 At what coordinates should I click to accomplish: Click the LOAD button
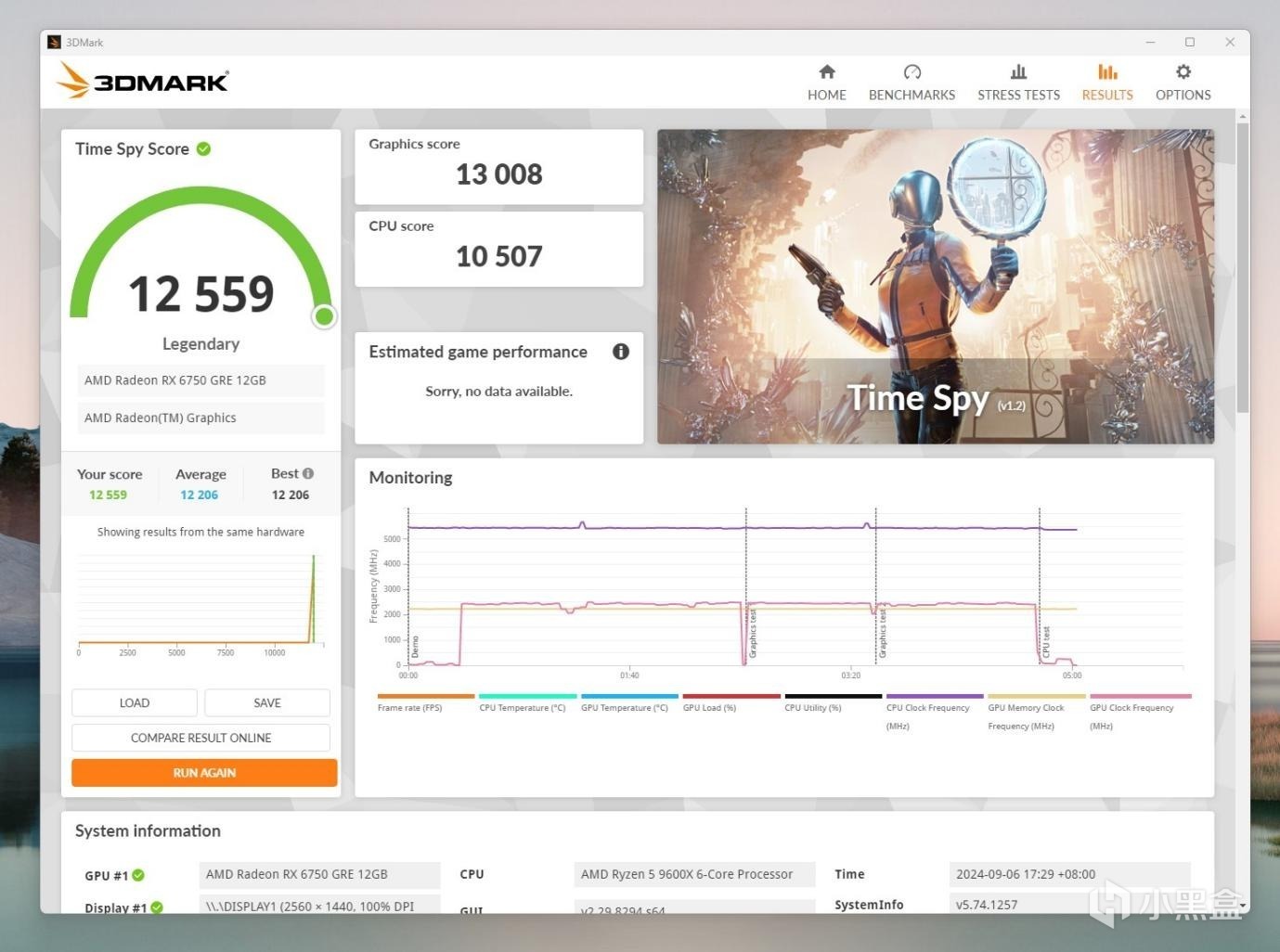[135, 702]
